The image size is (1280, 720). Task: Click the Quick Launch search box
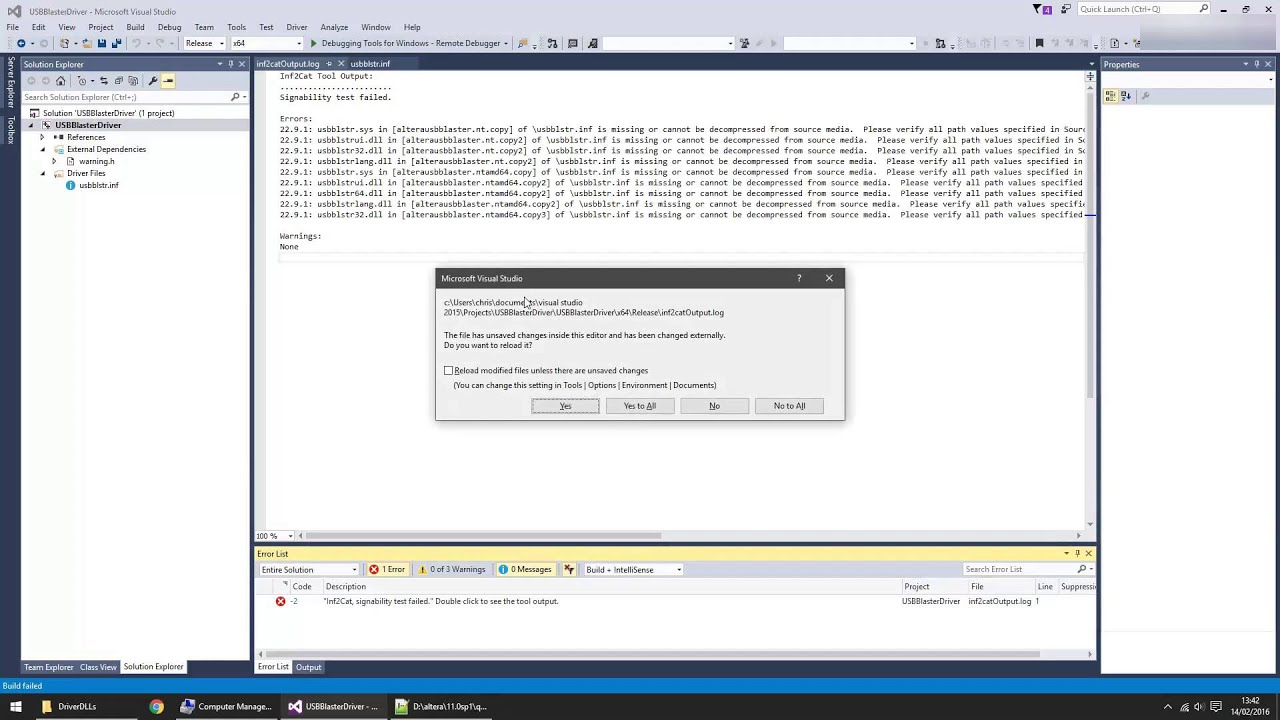tap(1145, 9)
